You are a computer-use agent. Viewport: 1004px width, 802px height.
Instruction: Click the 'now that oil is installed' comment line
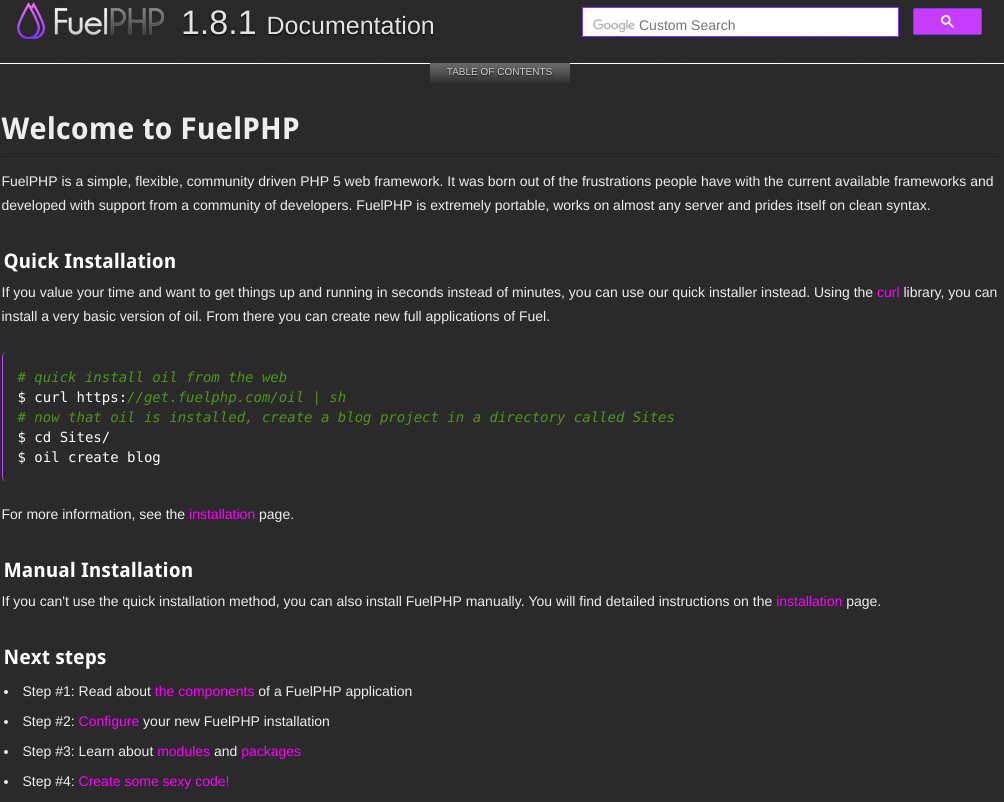(x=346, y=417)
